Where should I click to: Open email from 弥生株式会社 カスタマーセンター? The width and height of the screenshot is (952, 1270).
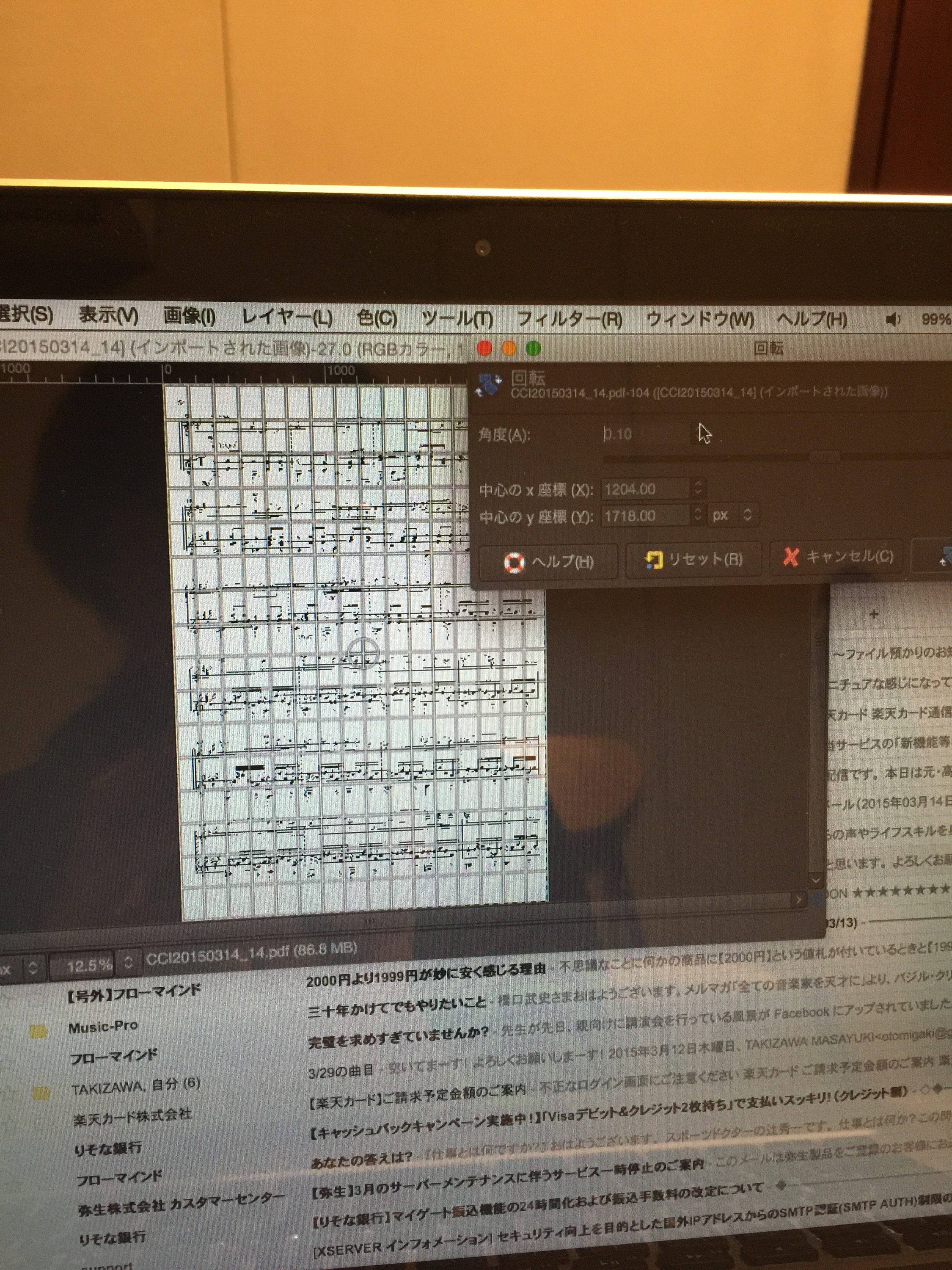click(181, 1204)
